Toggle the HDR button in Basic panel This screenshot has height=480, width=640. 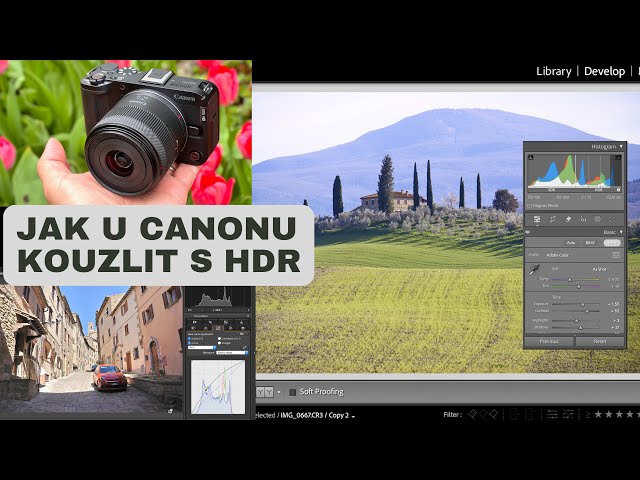pyautogui.click(x=612, y=243)
